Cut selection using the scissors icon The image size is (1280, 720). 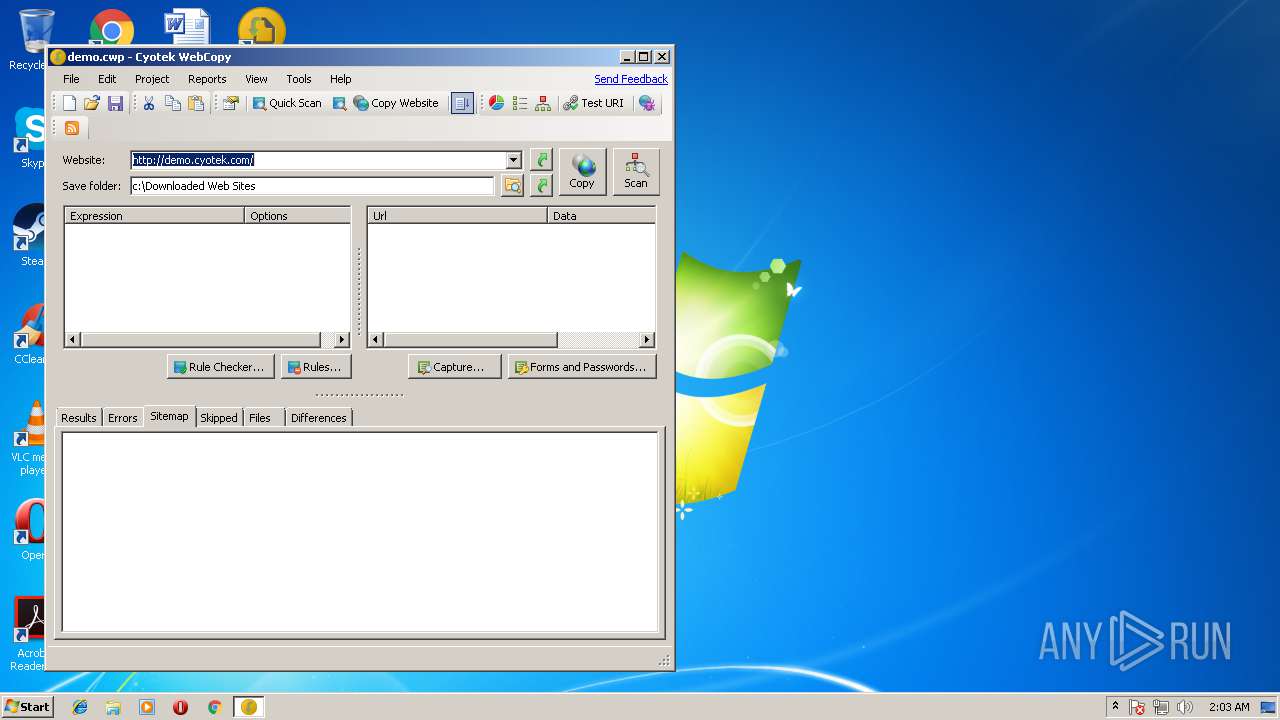(x=149, y=103)
